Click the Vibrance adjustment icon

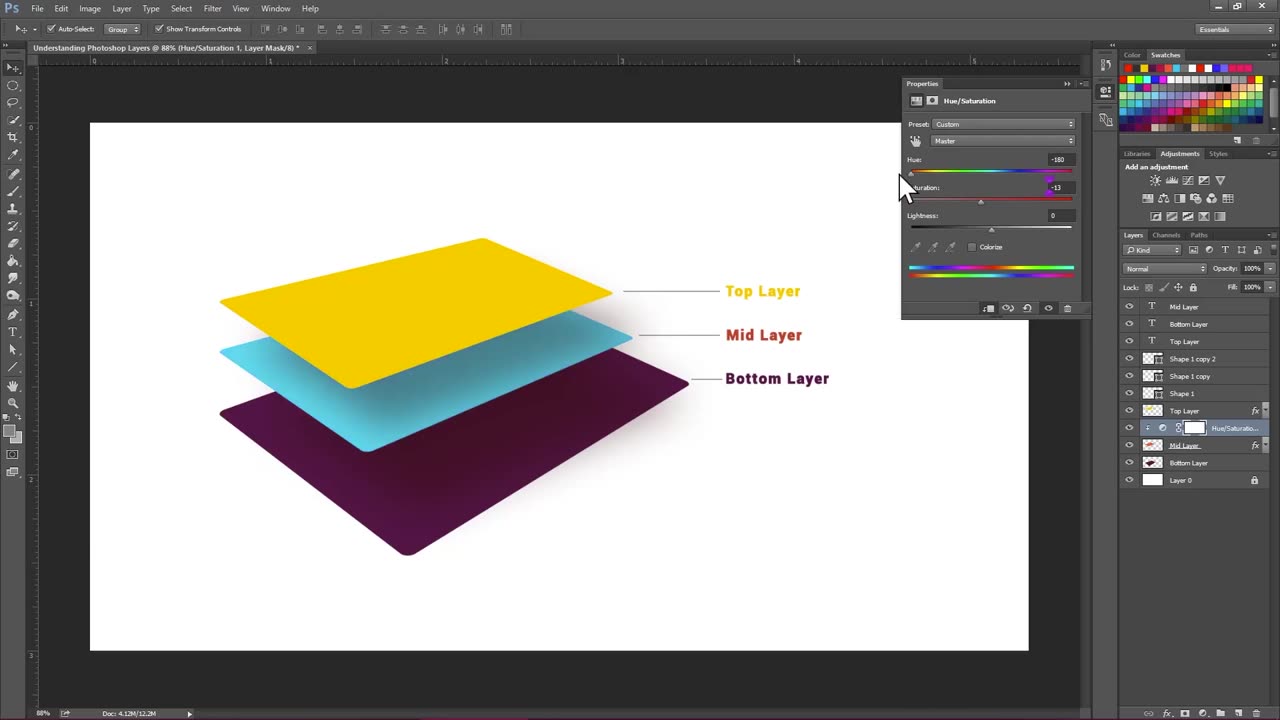tap(1220, 181)
